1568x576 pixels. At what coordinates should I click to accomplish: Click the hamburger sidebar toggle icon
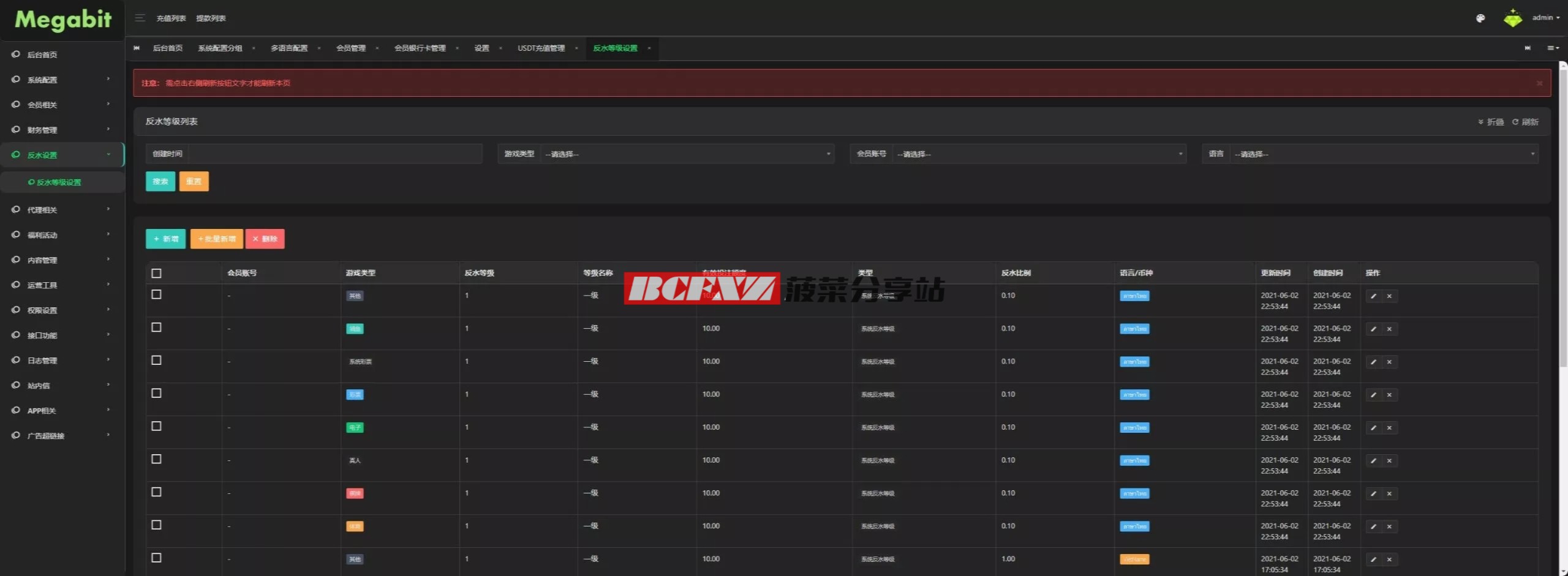point(140,18)
